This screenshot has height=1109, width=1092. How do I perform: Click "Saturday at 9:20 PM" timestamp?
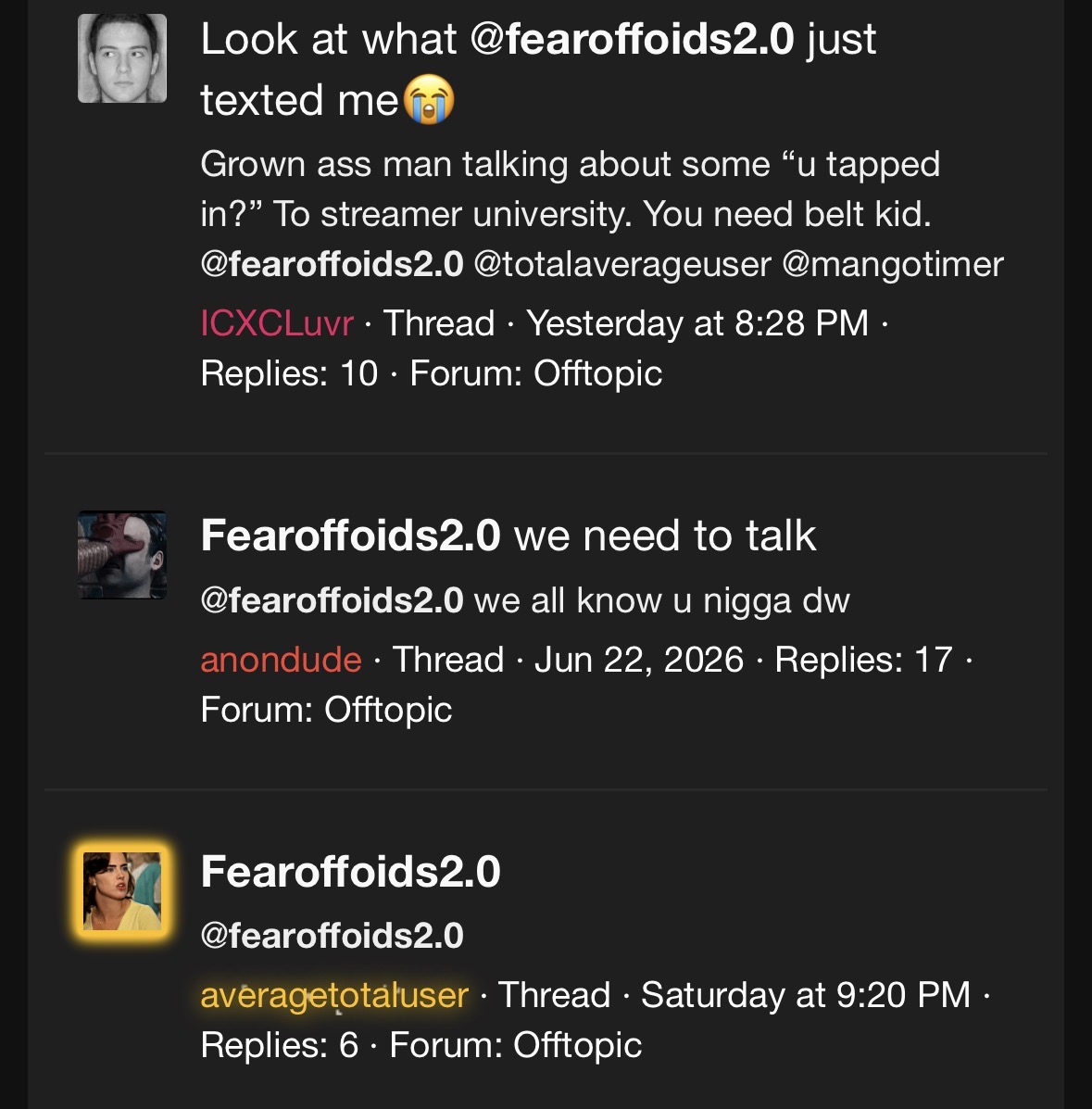(806, 995)
